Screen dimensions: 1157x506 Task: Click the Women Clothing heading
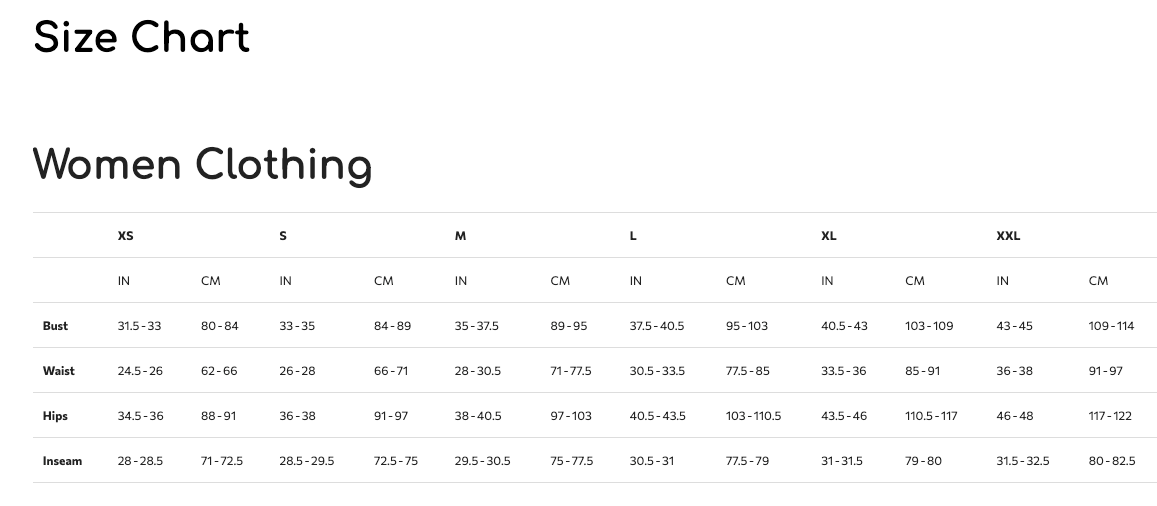(202, 165)
